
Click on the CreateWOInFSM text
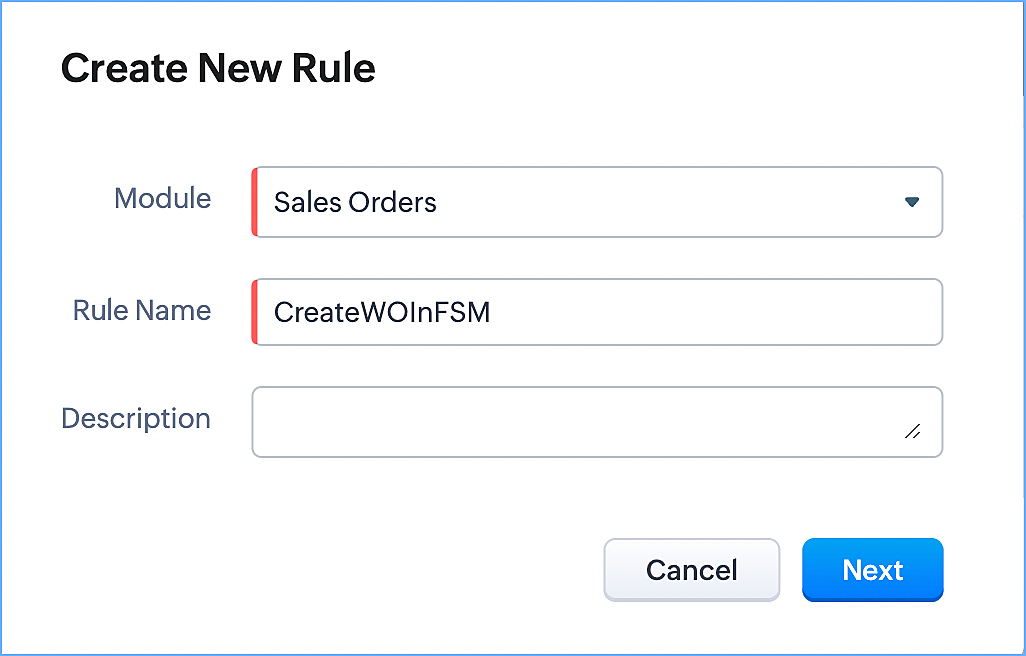tap(382, 313)
